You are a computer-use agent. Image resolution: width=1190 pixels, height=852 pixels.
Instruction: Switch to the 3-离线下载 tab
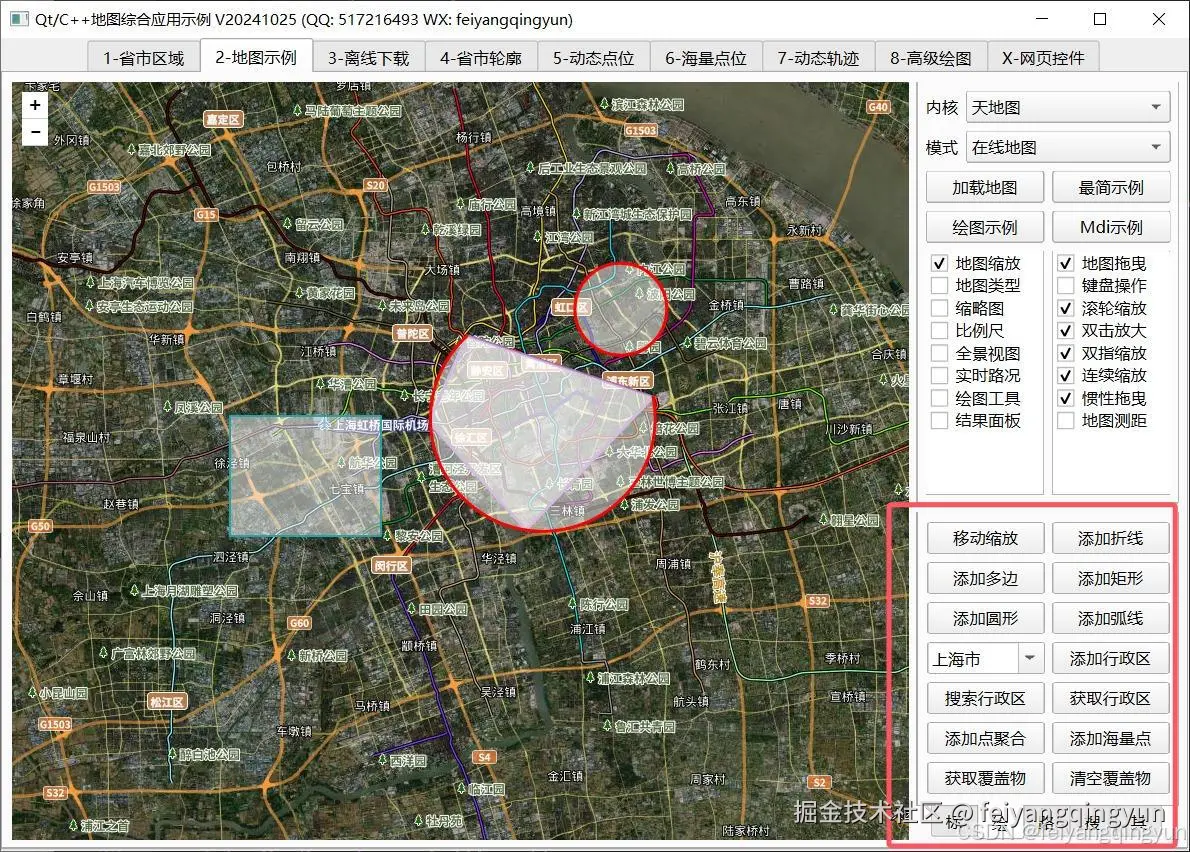[365, 57]
